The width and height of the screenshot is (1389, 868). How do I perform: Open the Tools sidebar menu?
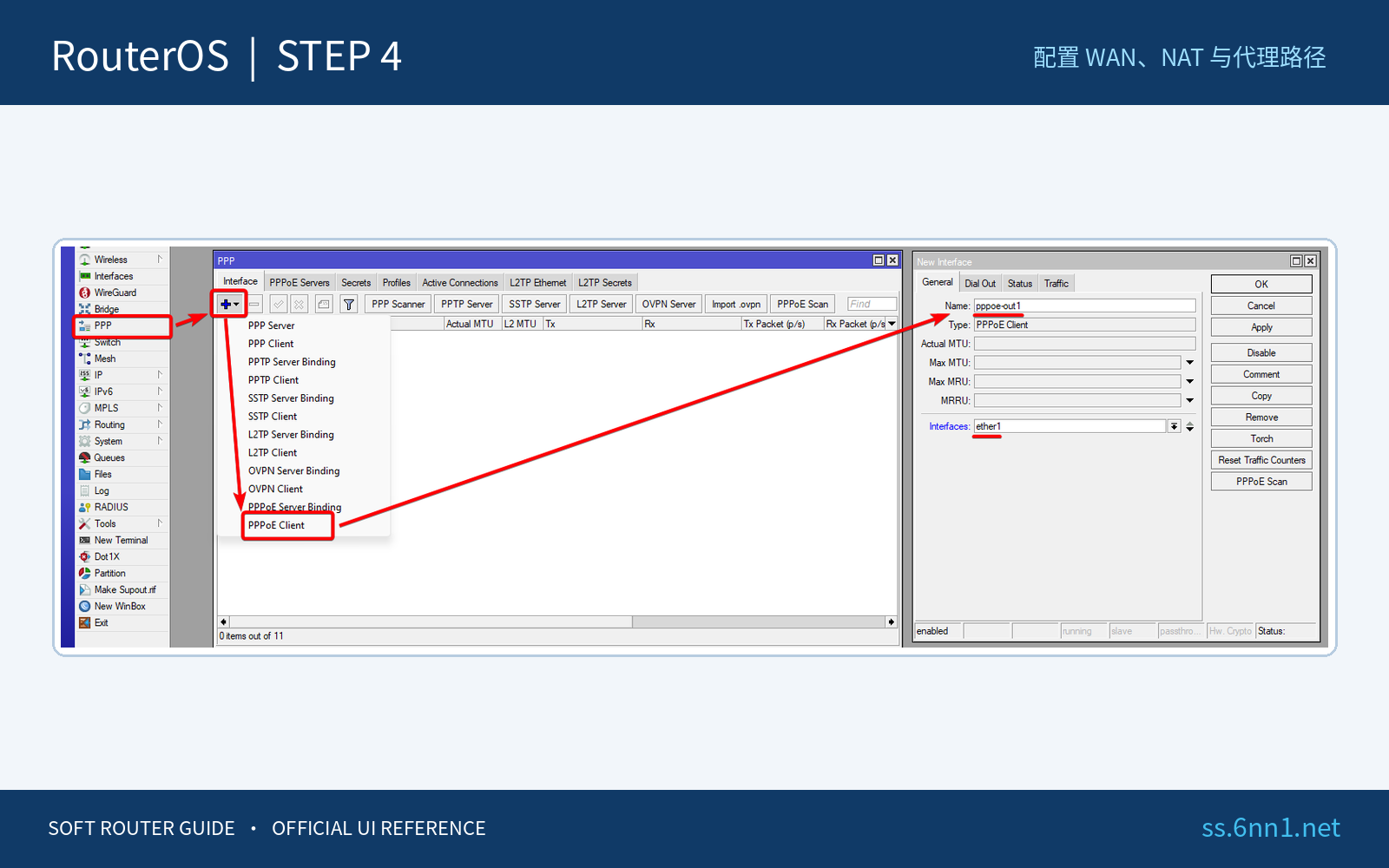pos(122,523)
